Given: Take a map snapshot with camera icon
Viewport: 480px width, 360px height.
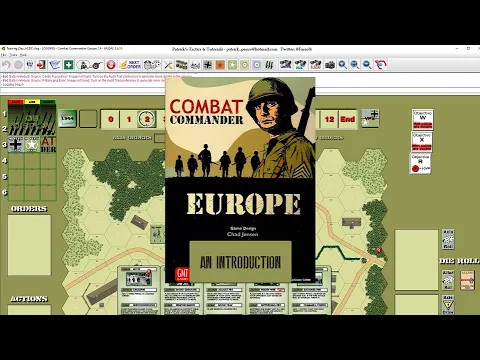Looking at the screenshot, I should point(330,65).
